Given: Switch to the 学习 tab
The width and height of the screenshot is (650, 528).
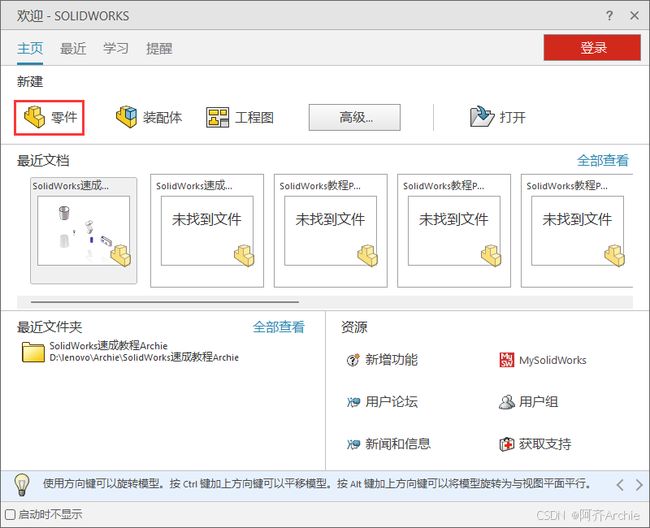Looking at the screenshot, I should click(116, 48).
